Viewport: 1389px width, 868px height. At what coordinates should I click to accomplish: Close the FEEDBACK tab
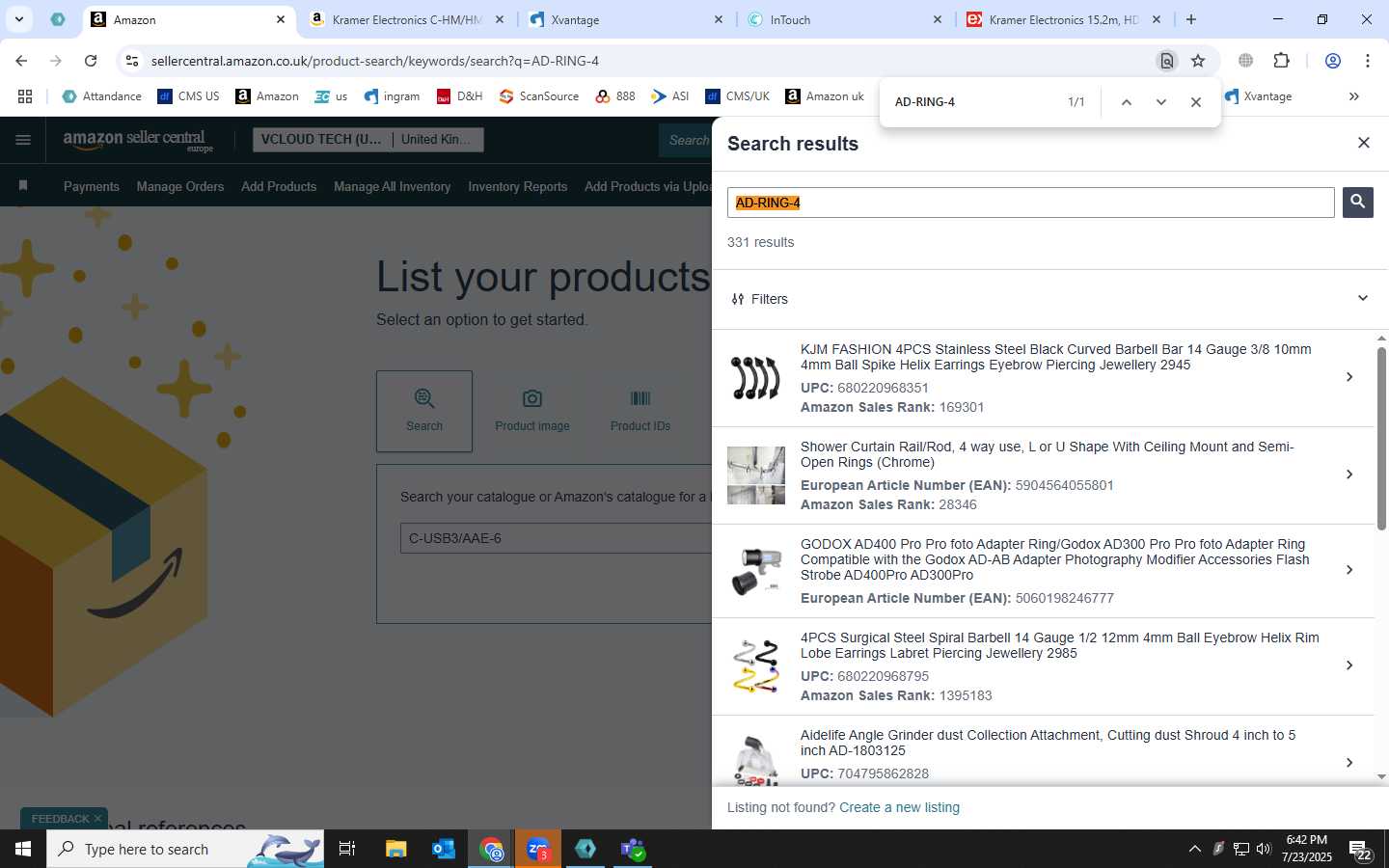pos(97,819)
